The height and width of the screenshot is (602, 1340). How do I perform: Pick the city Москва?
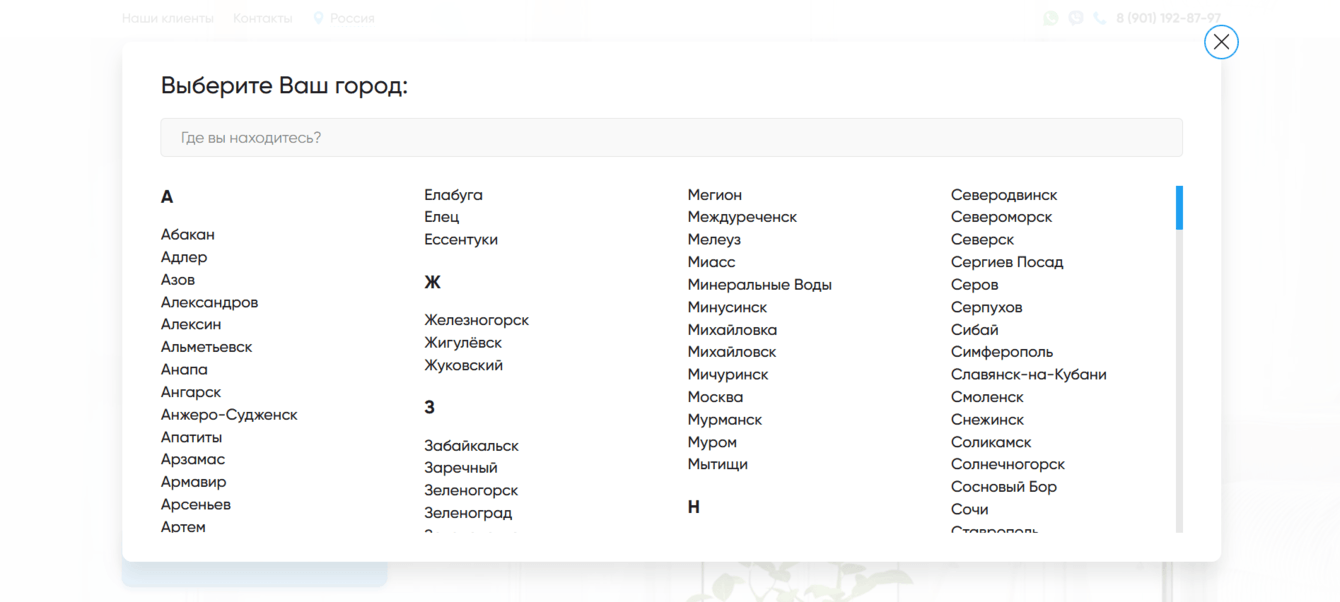click(716, 397)
